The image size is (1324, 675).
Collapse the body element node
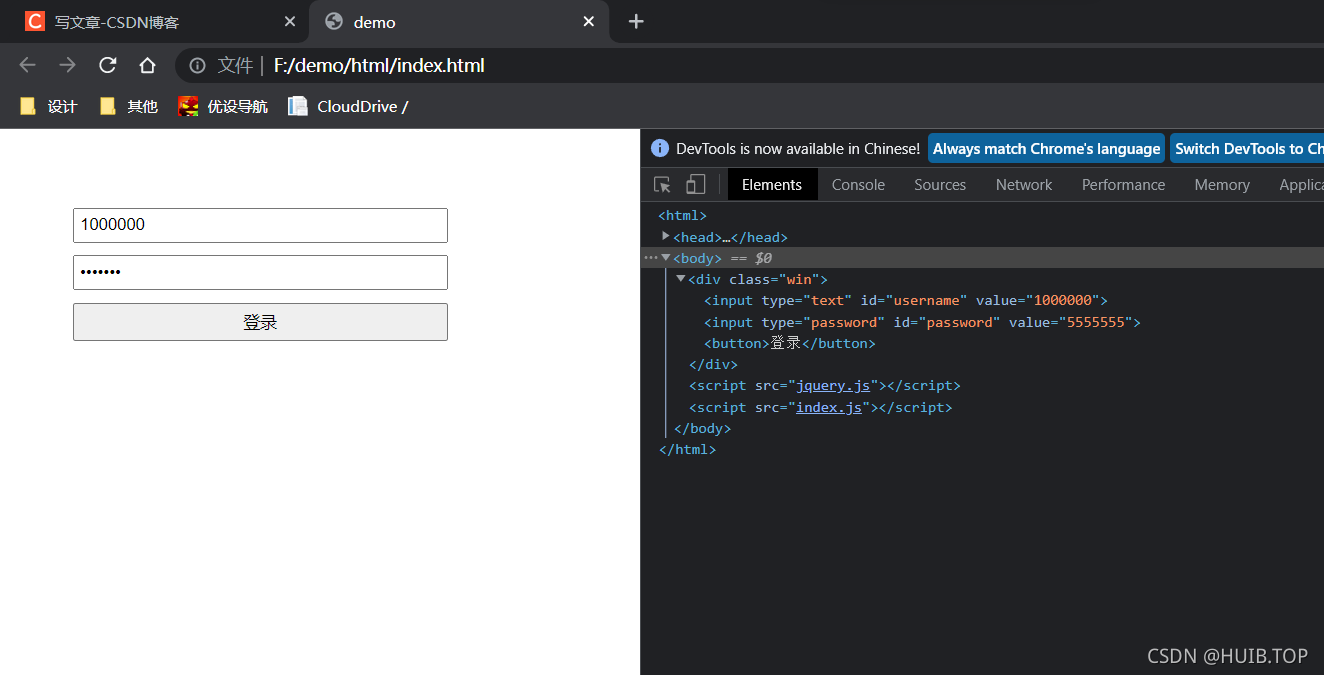(x=666, y=258)
